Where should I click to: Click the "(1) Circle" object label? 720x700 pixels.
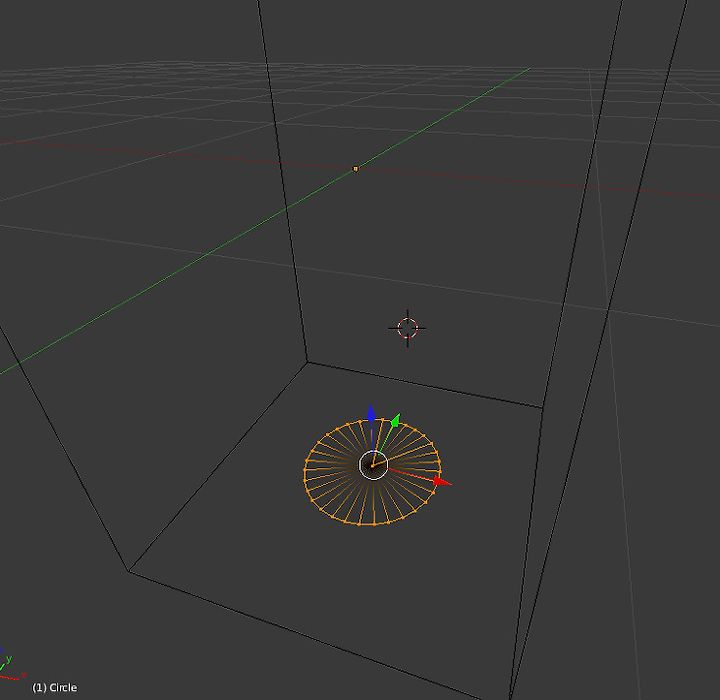[55, 687]
